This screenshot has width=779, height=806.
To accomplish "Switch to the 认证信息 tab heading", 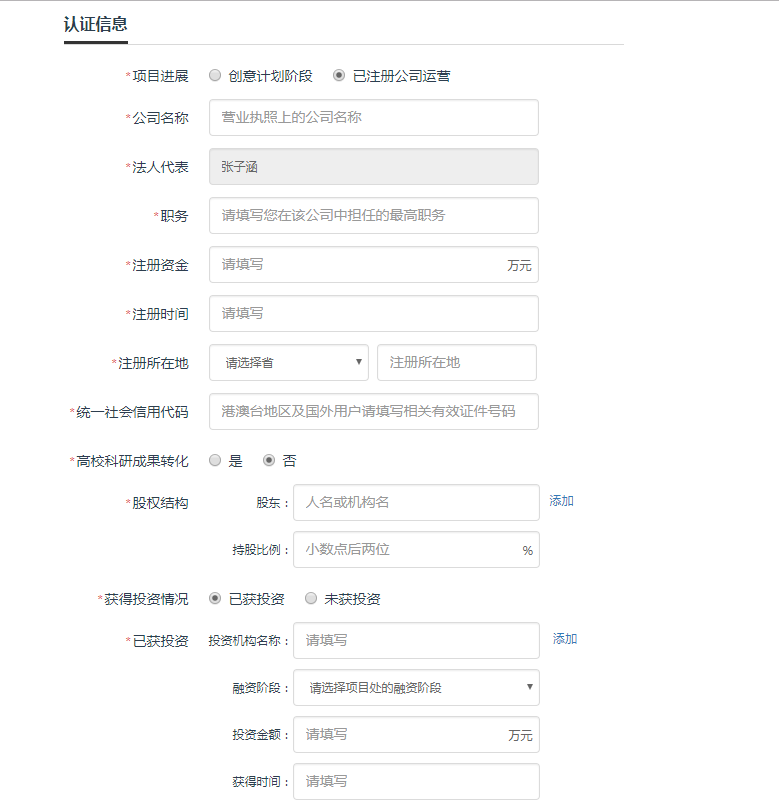I will tap(96, 25).
